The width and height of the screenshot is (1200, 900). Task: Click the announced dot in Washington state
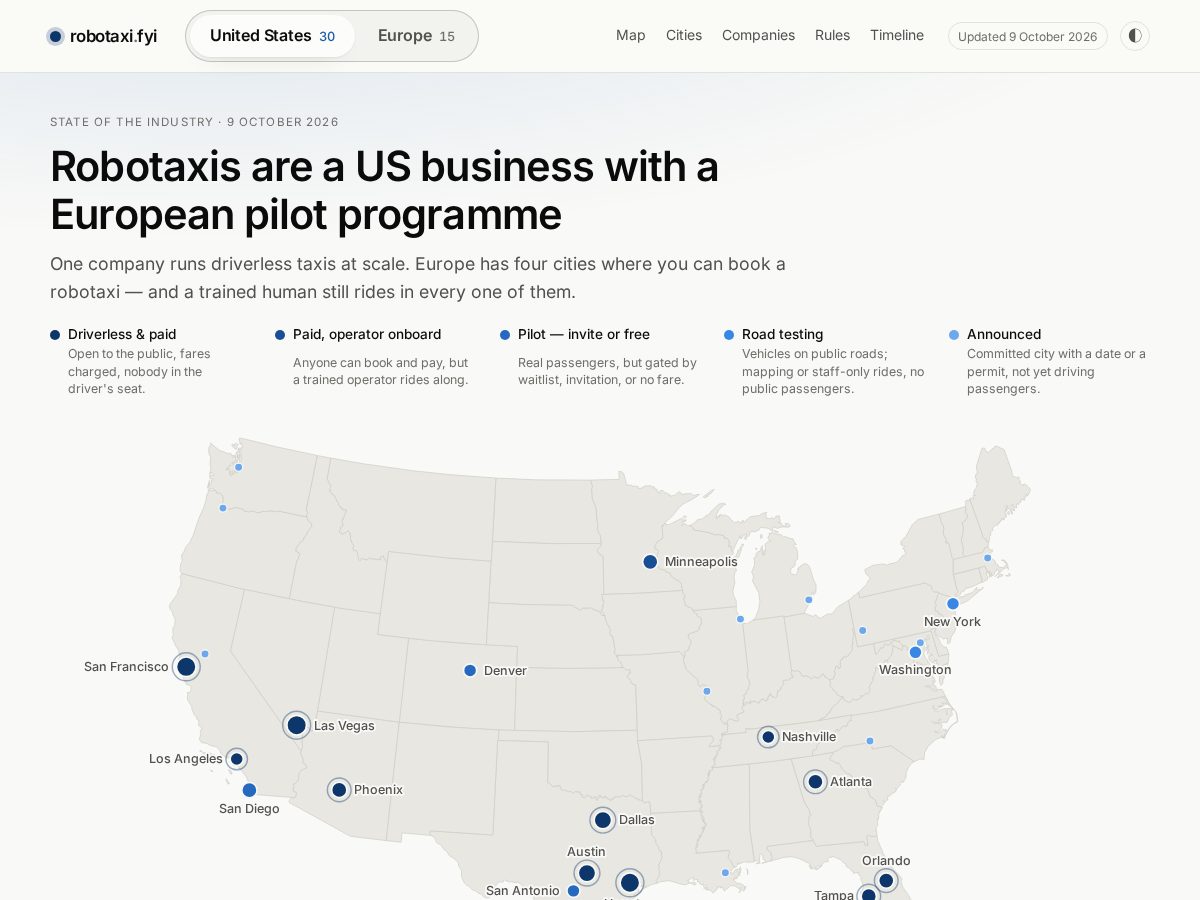[238, 467]
